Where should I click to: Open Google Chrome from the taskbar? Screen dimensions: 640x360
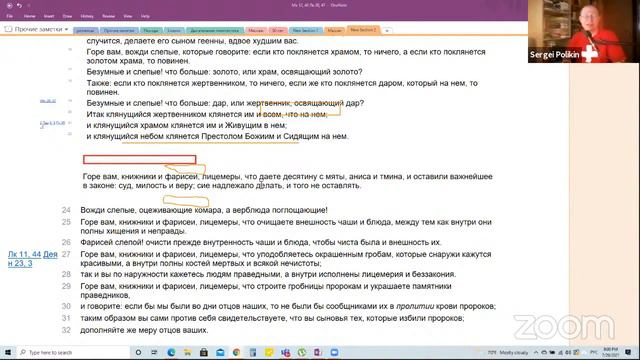click(236, 352)
